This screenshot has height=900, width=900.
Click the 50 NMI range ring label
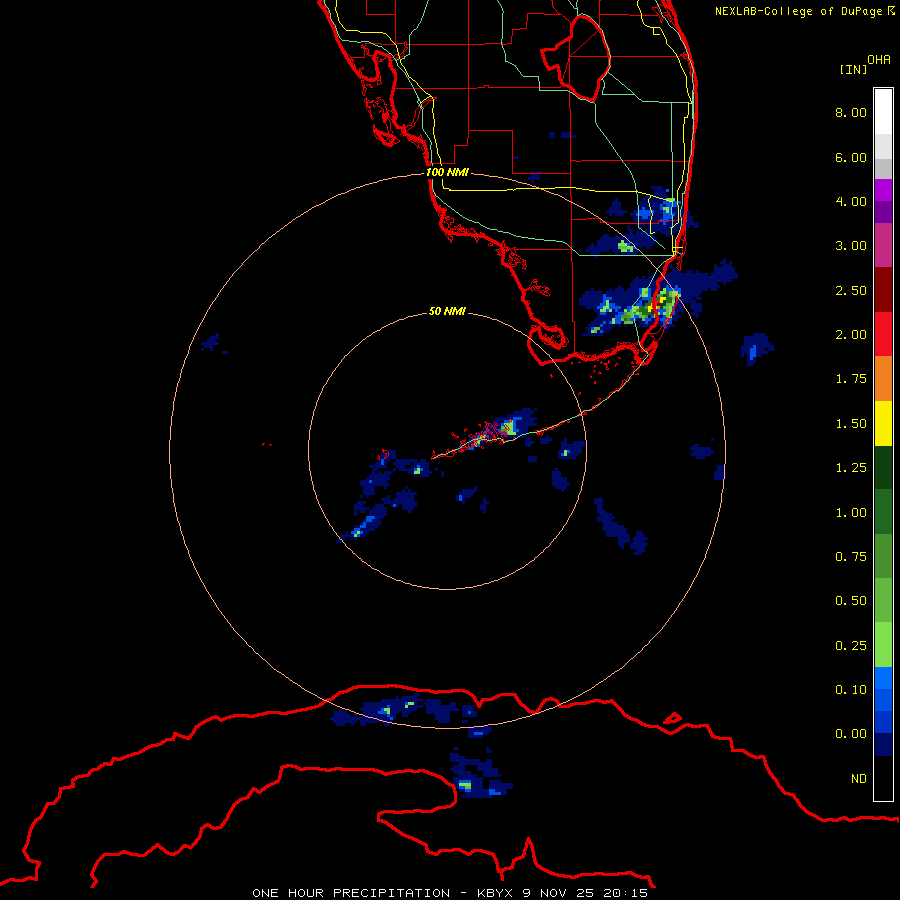pos(447,311)
